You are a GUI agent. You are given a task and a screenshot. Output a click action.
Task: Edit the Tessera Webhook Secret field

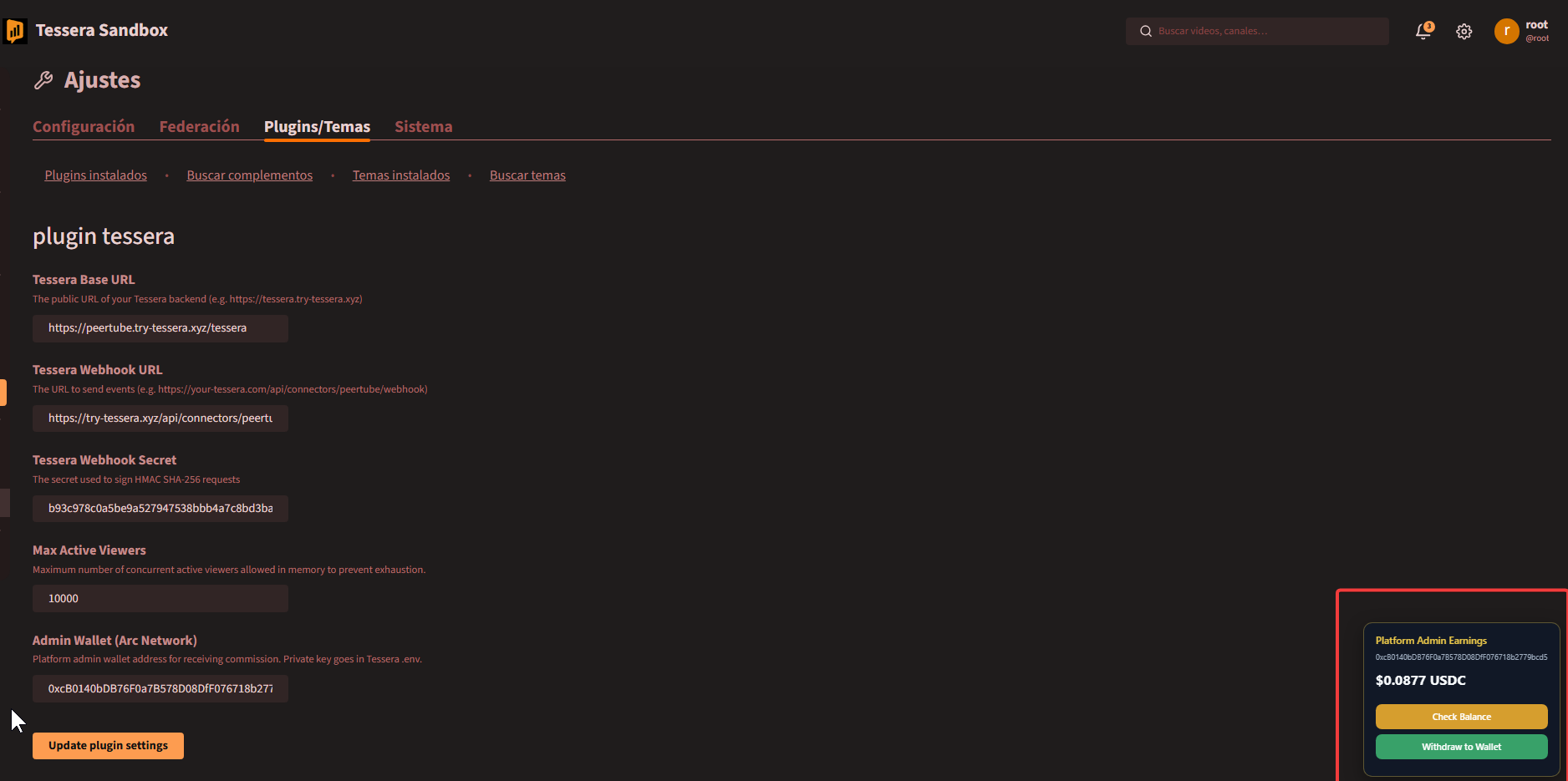(x=160, y=509)
